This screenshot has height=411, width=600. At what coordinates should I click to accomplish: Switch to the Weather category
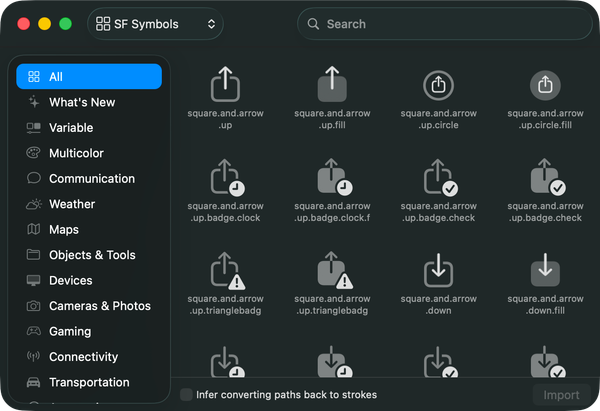tap(89, 204)
